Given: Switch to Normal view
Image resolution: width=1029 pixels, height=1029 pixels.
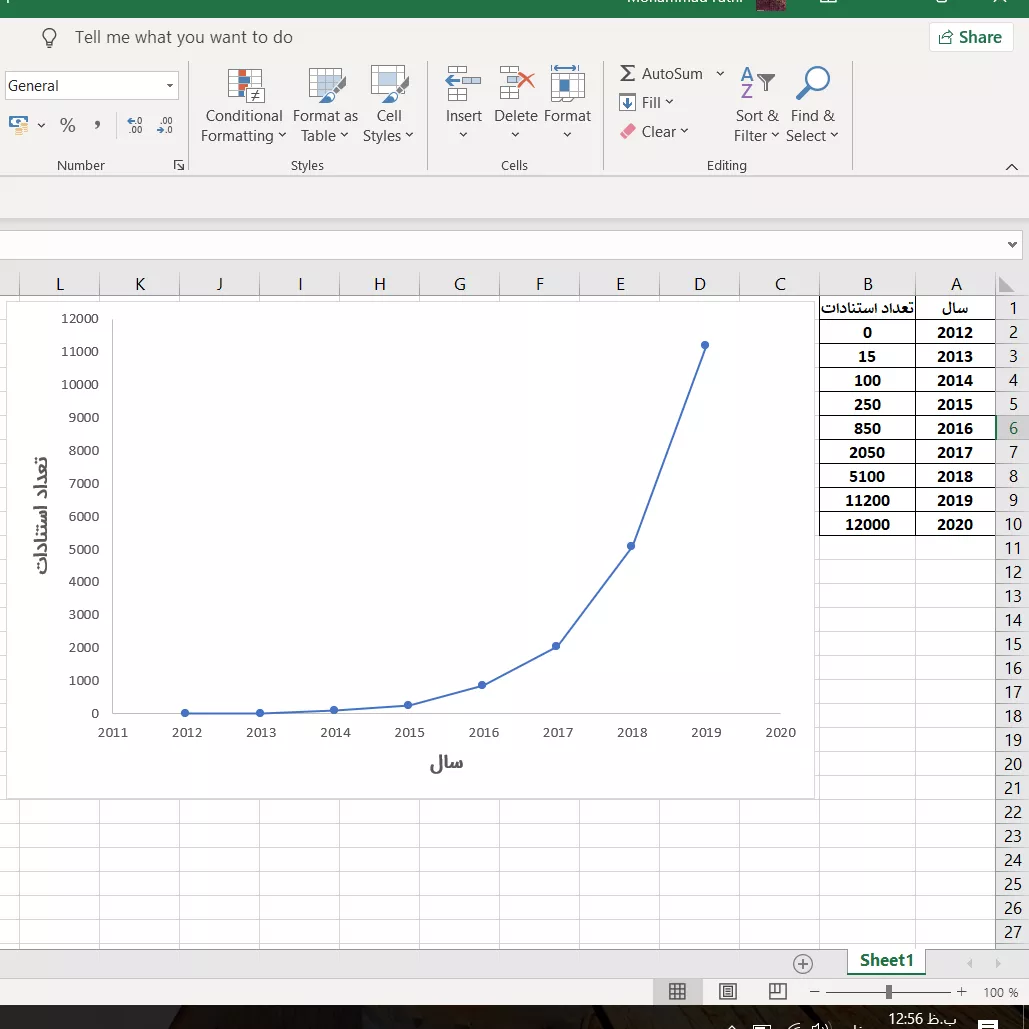Looking at the screenshot, I should [677, 991].
